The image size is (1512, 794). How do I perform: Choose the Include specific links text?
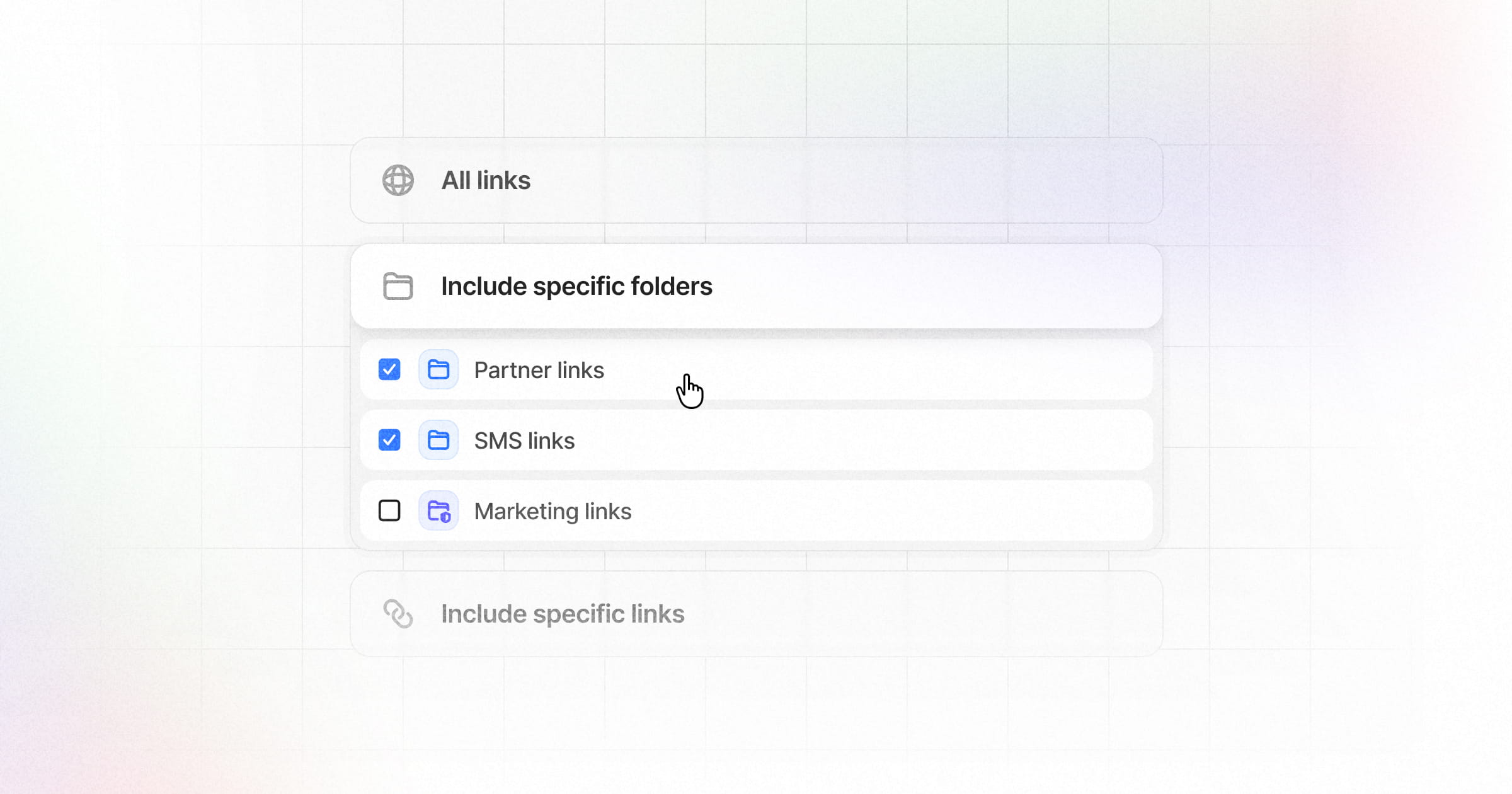pyautogui.click(x=563, y=614)
